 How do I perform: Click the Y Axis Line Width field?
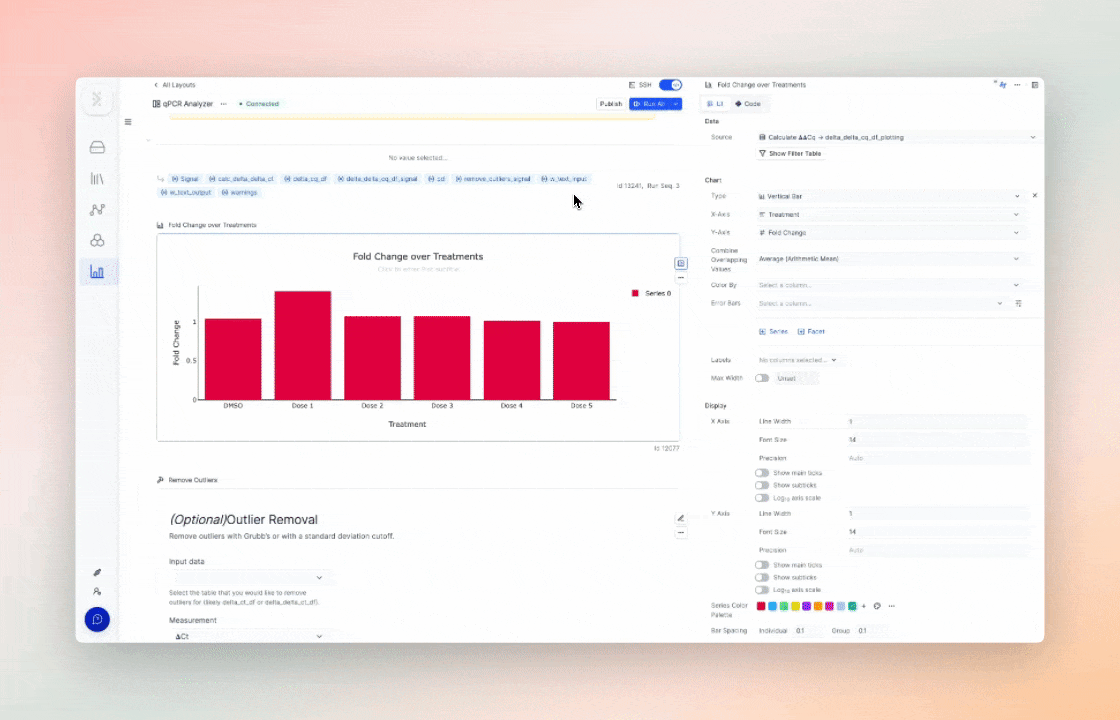click(x=937, y=514)
